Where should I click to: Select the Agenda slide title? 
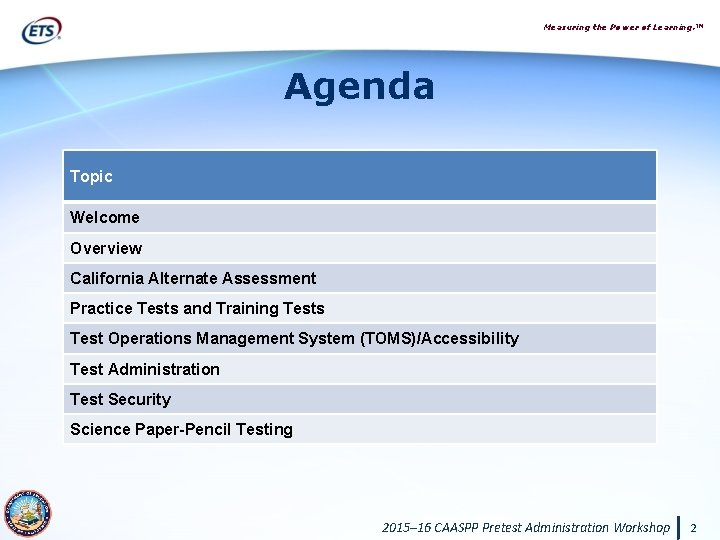(359, 87)
